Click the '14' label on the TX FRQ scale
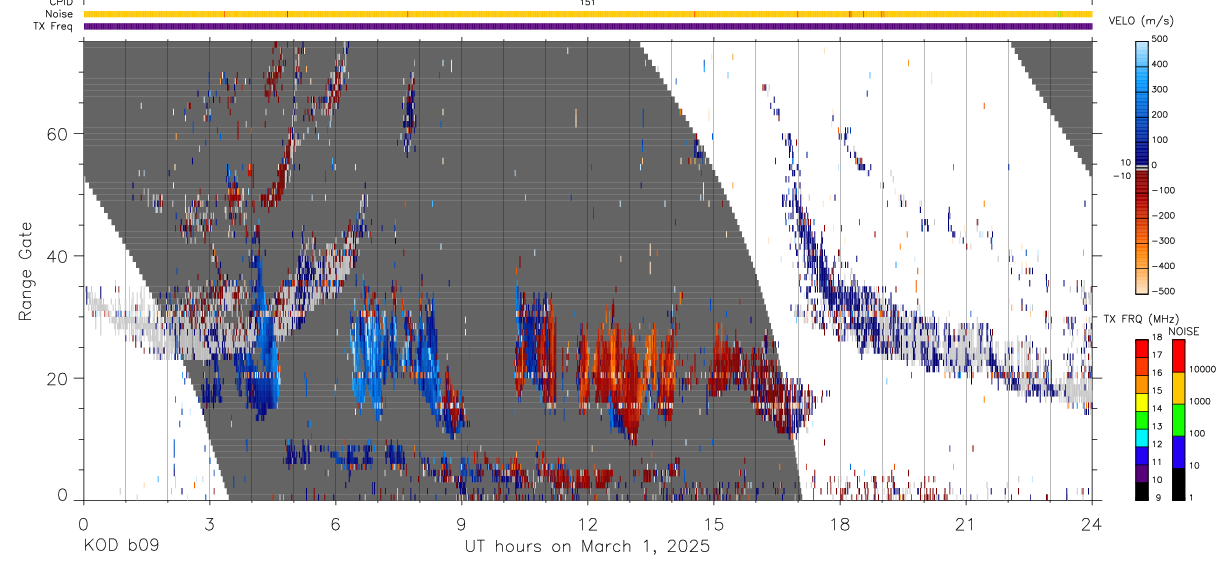This screenshot has width=1228, height=567. 1157,408
